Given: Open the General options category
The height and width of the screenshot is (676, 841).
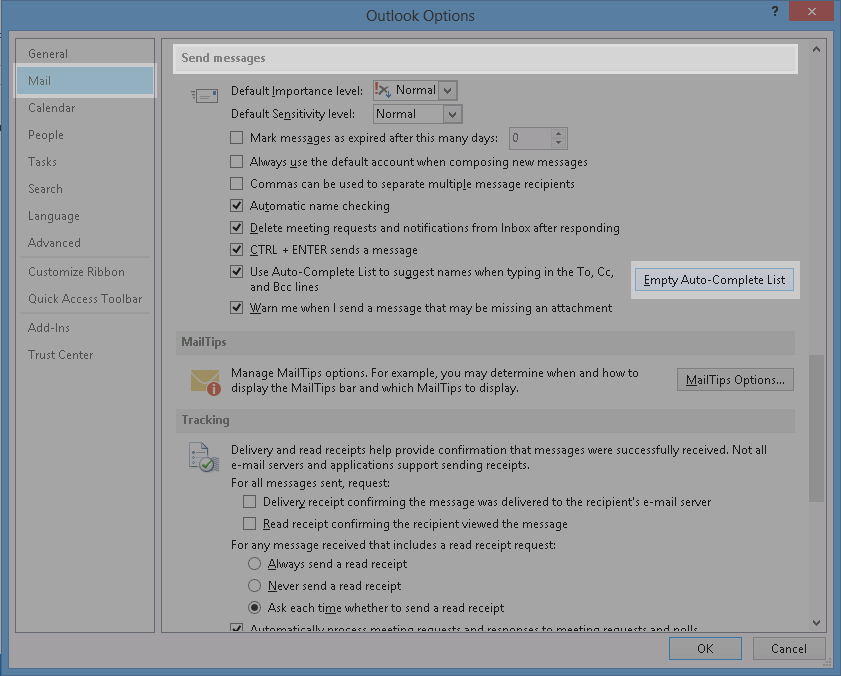Looking at the screenshot, I should pyautogui.click(x=85, y=54).
